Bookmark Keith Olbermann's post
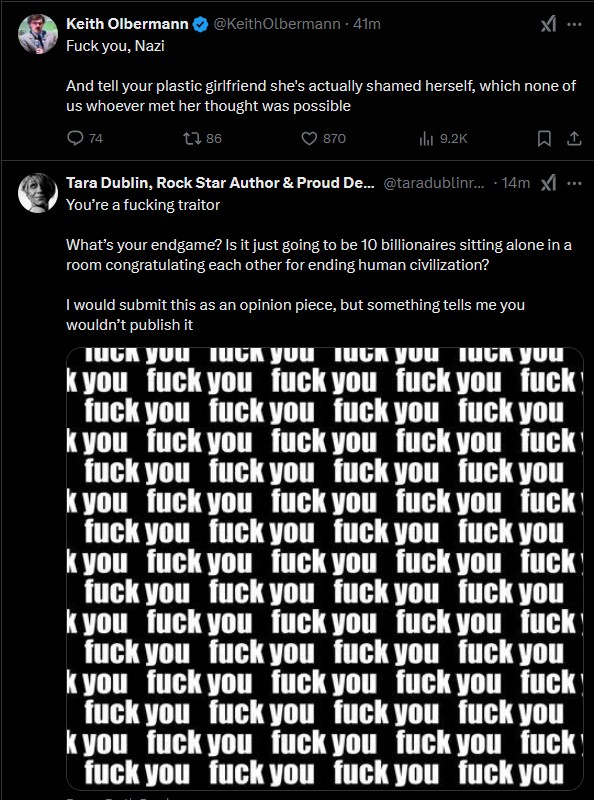 point(544,138)
